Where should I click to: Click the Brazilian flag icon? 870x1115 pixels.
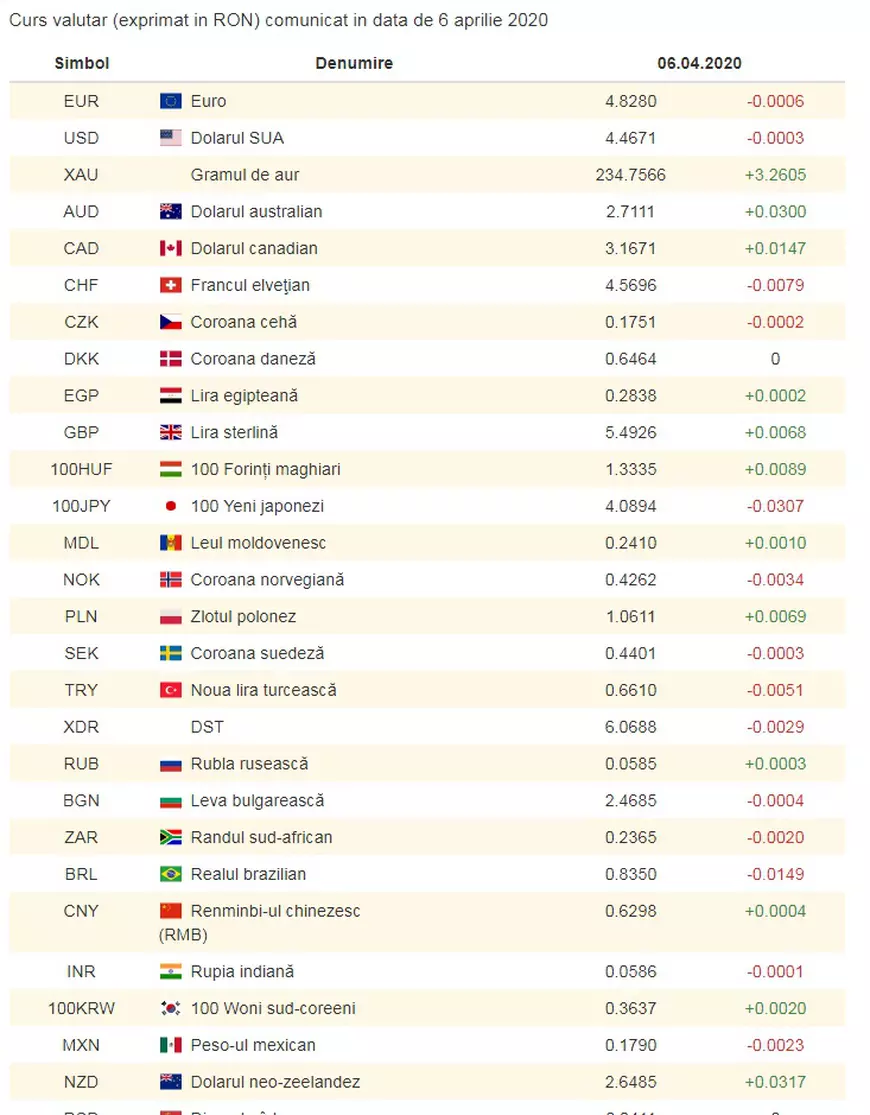(x=170, y=874)
